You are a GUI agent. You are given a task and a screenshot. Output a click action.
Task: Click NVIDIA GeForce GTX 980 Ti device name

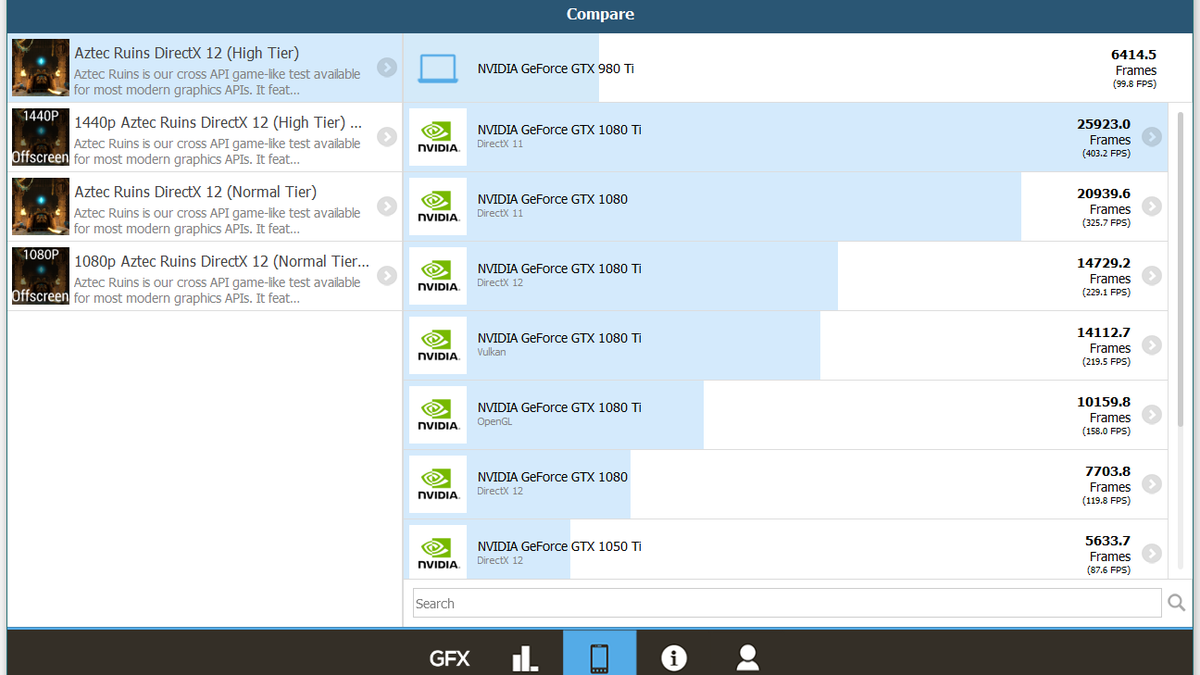click(556, 69)
